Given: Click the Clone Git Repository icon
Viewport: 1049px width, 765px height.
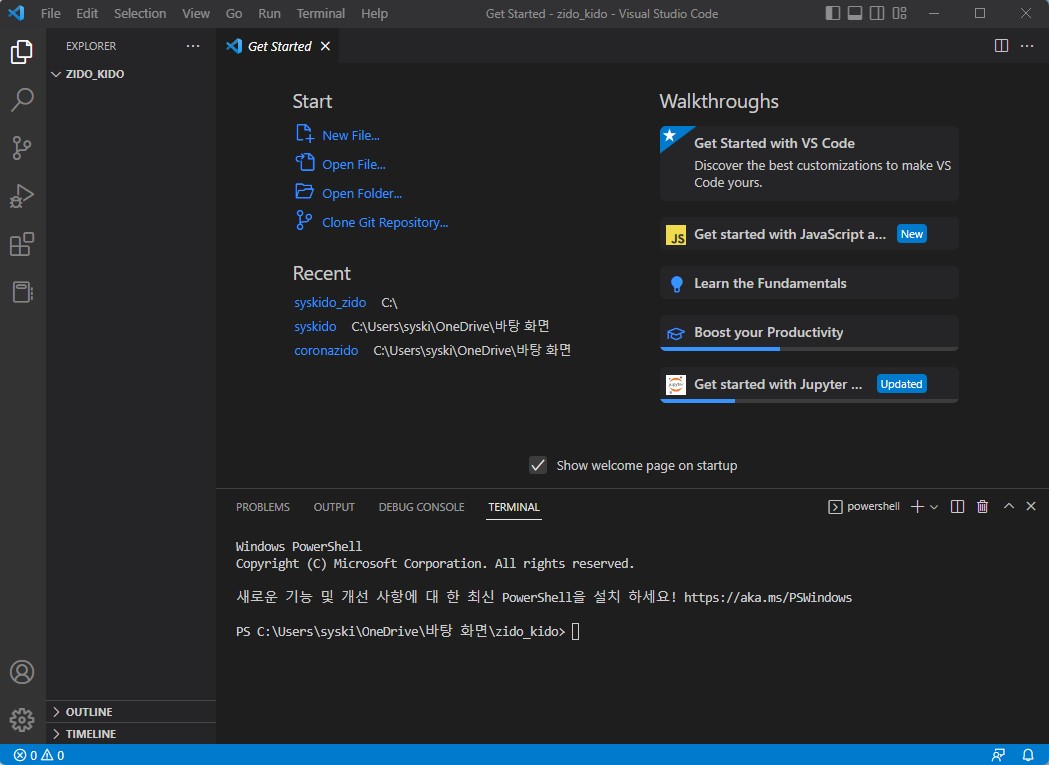Looking at the screenshot, I should pos(304,220).
